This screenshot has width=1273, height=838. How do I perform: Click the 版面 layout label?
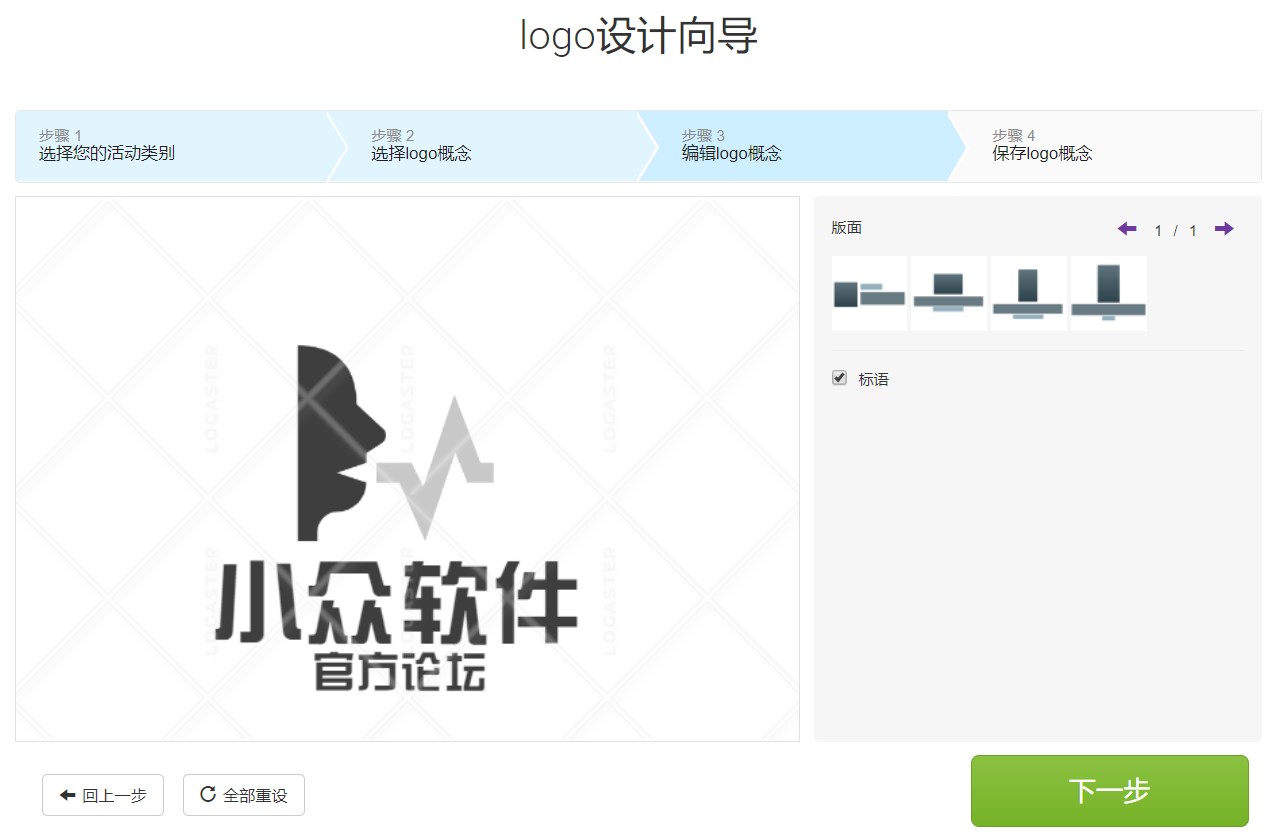846,228
